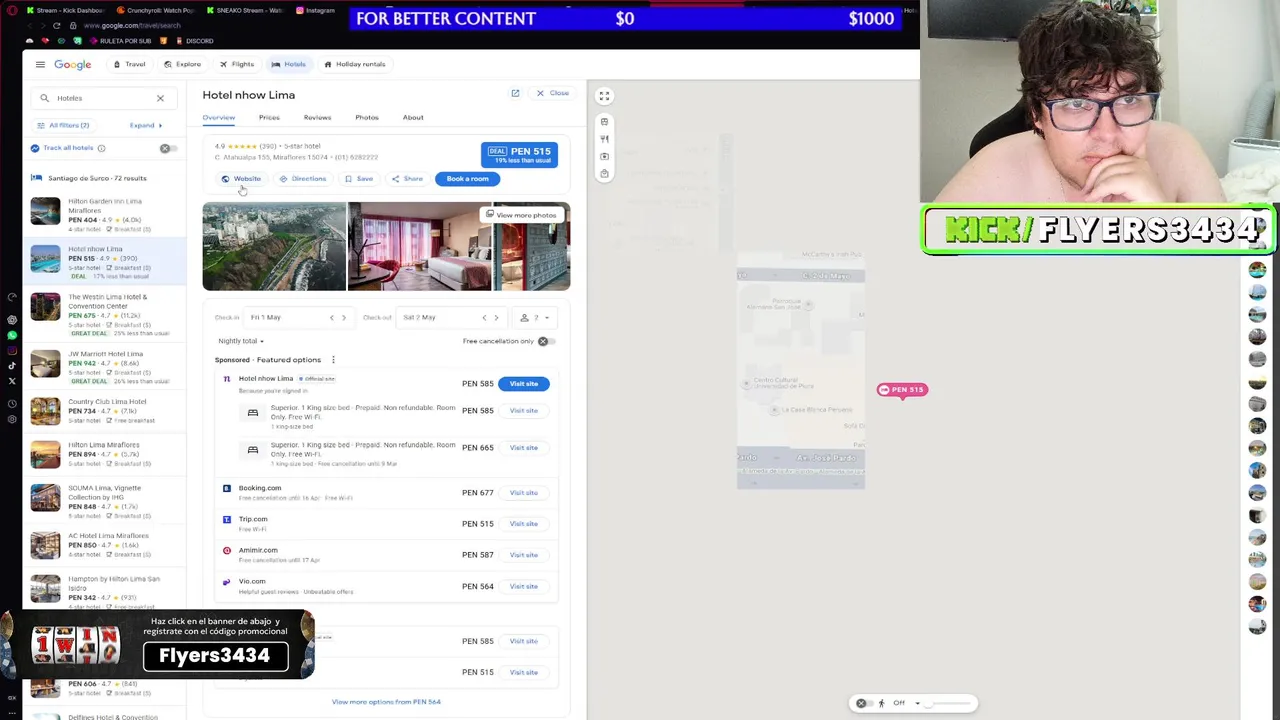Visit site for Vio.com offer

523,587
